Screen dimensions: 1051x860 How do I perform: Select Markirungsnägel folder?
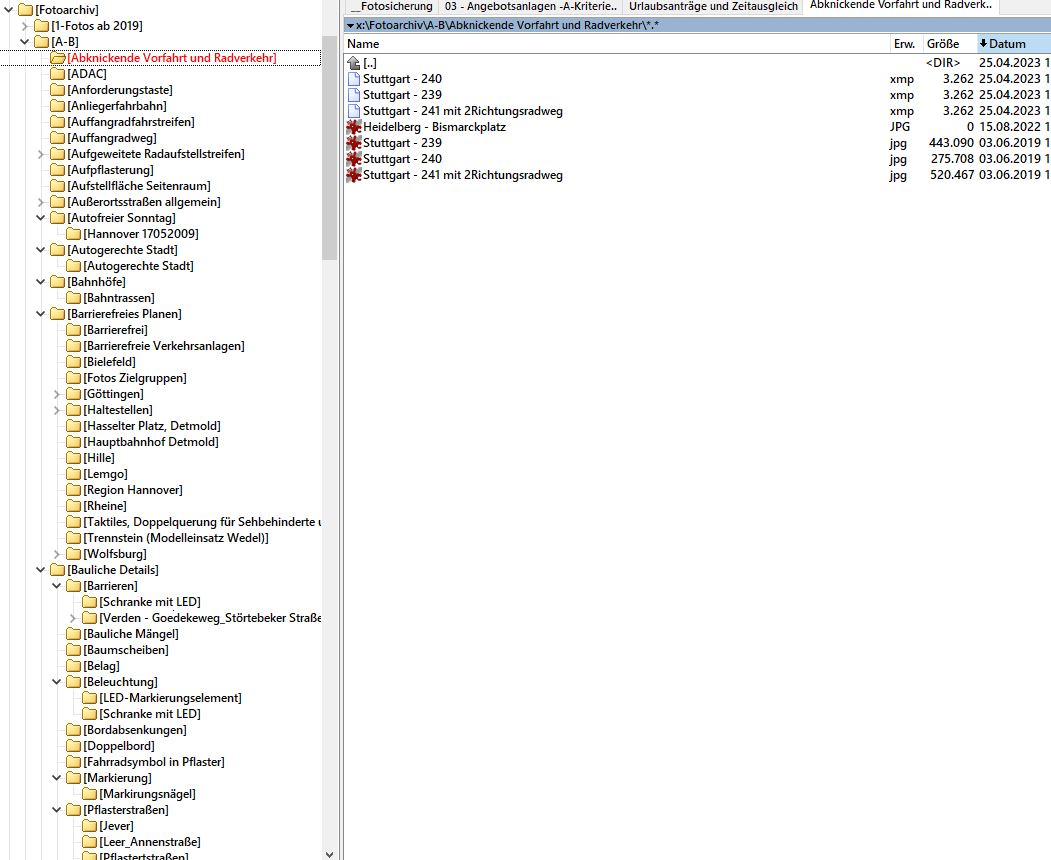147,794
